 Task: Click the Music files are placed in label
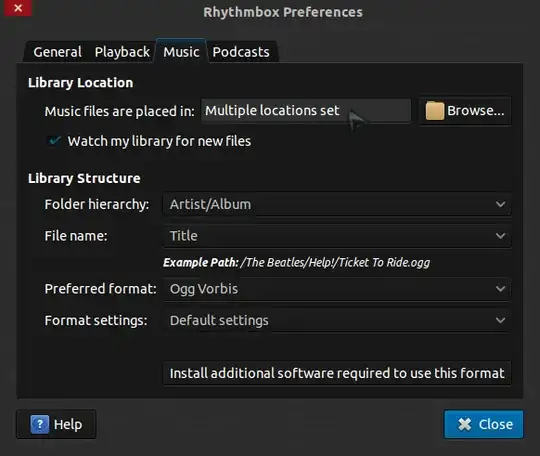point(120,112)
